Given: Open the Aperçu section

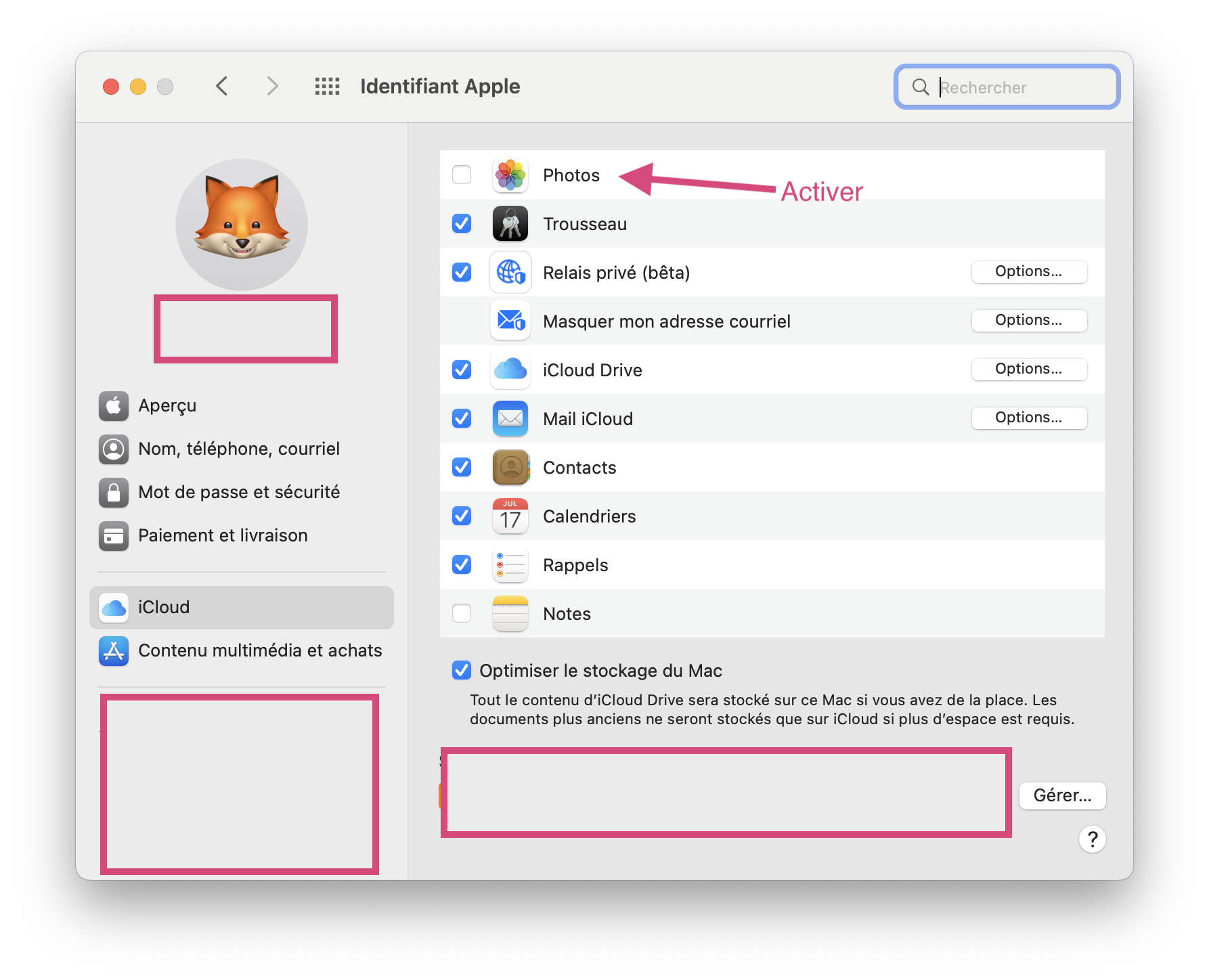Looking at the screenshot, I should pyautogui.click(x=242, y=406).
